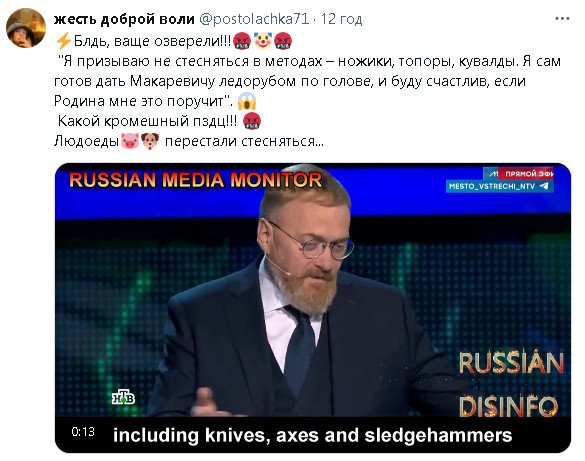
Task: Click the Telegram paper plane icon
Action: 545,186
